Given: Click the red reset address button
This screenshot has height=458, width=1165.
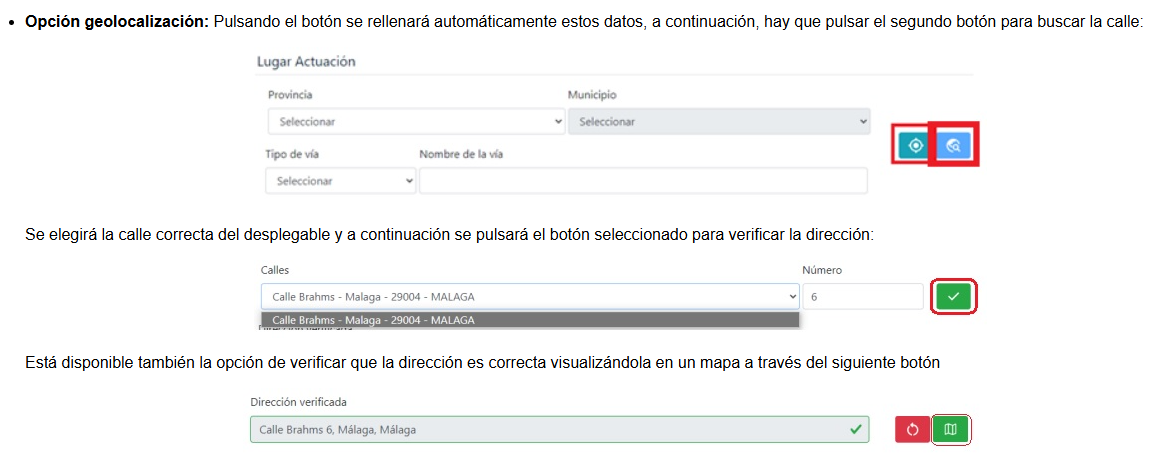Looking at the screenshot, I should (912, 430).
